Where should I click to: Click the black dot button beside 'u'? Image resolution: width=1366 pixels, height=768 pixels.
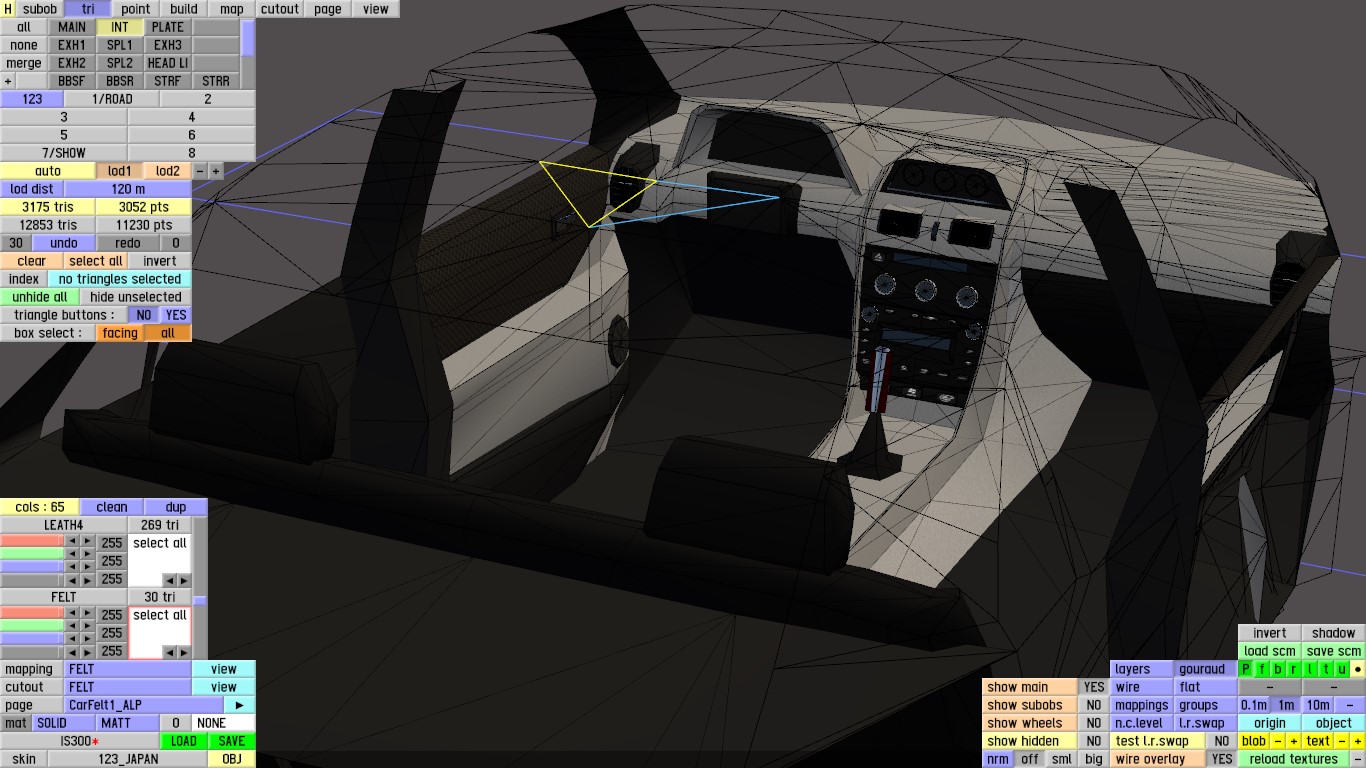1357,669
